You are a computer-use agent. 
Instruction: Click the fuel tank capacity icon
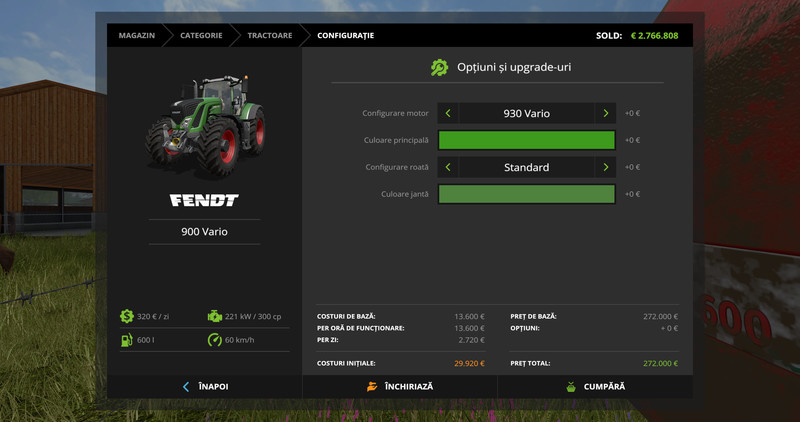[x=127, y=340]
